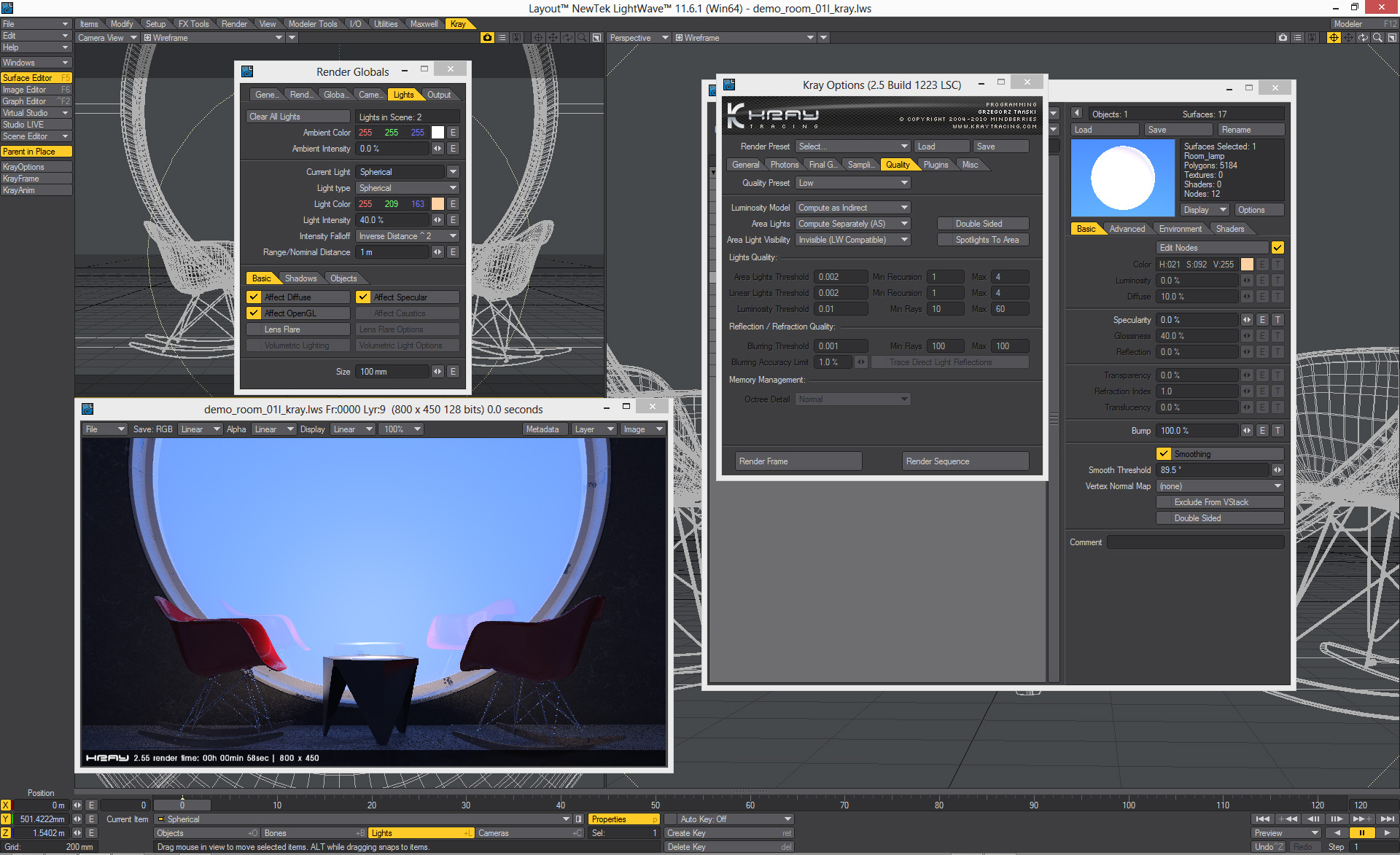Viewport: 1400px width, 855px height.
Task: Expand the Light type Spherical dropdown
Action: [x=407, y=188]
